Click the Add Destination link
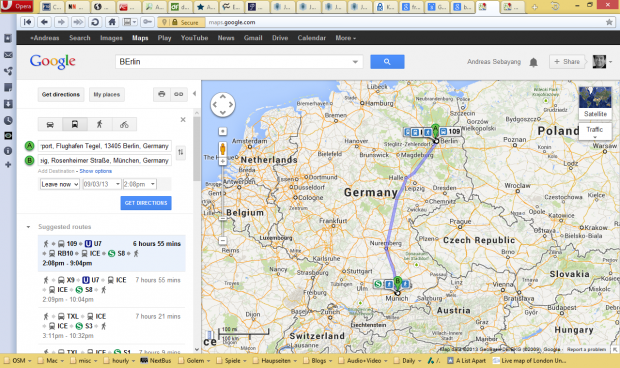 [56, 171]
